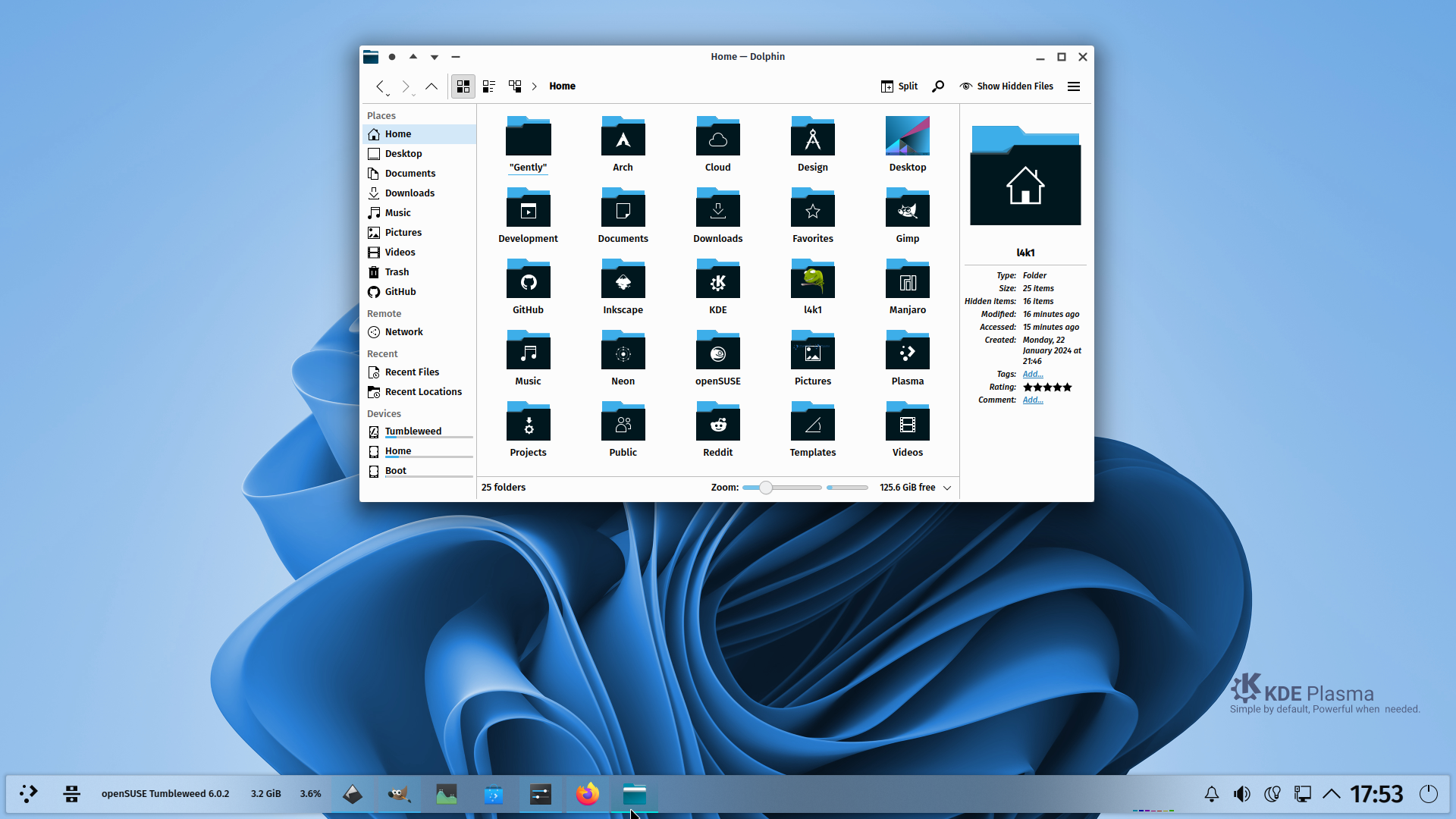This screenshot has width=1456, height=819.
Task: Click the large home folder preview thumbnail
Action: pyautogui.click(x=1025, y=175)
